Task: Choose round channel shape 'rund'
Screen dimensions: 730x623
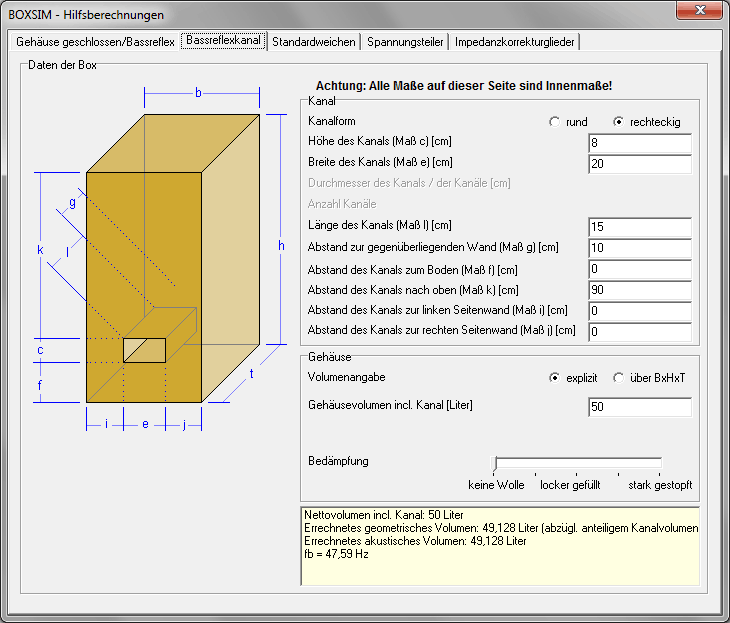Action: click(x=555, y=122)
